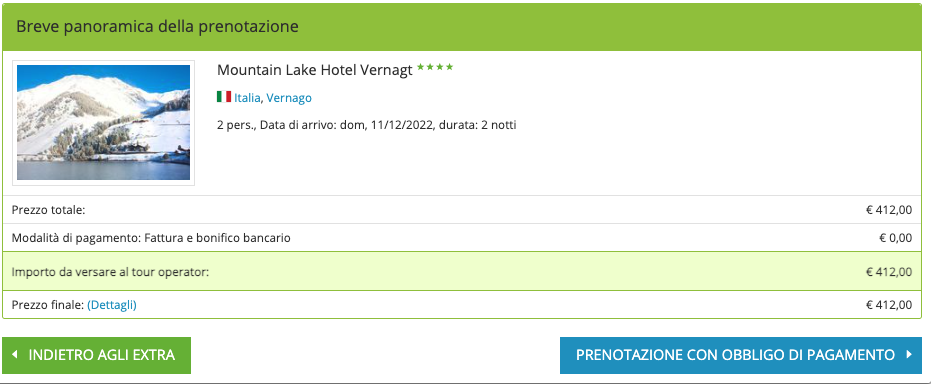Click the right arrow on Prenotazione button

[x=908, y=355]
